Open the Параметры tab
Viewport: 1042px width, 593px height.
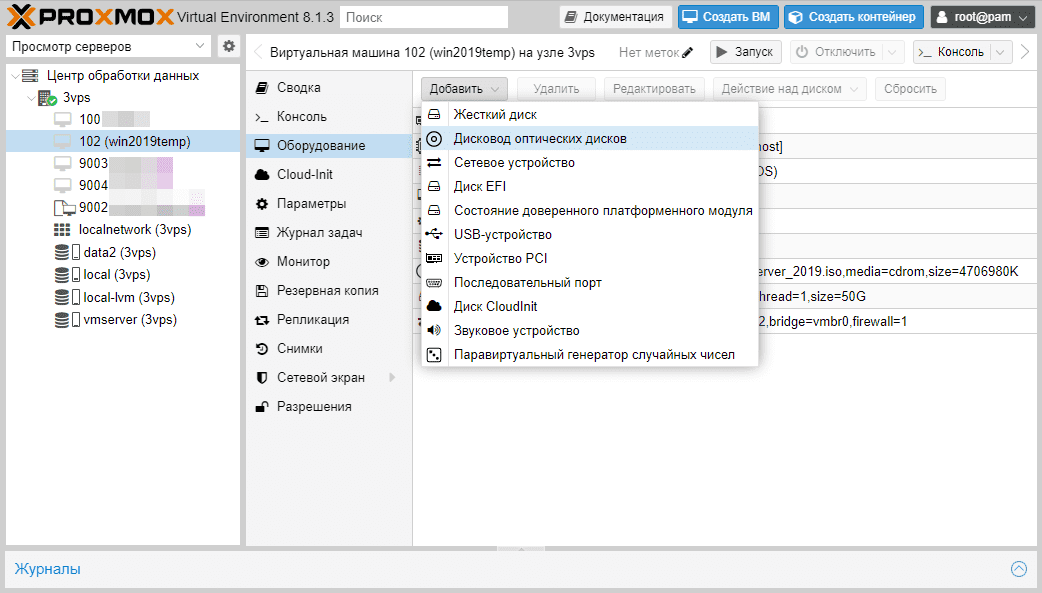[330, 203]
